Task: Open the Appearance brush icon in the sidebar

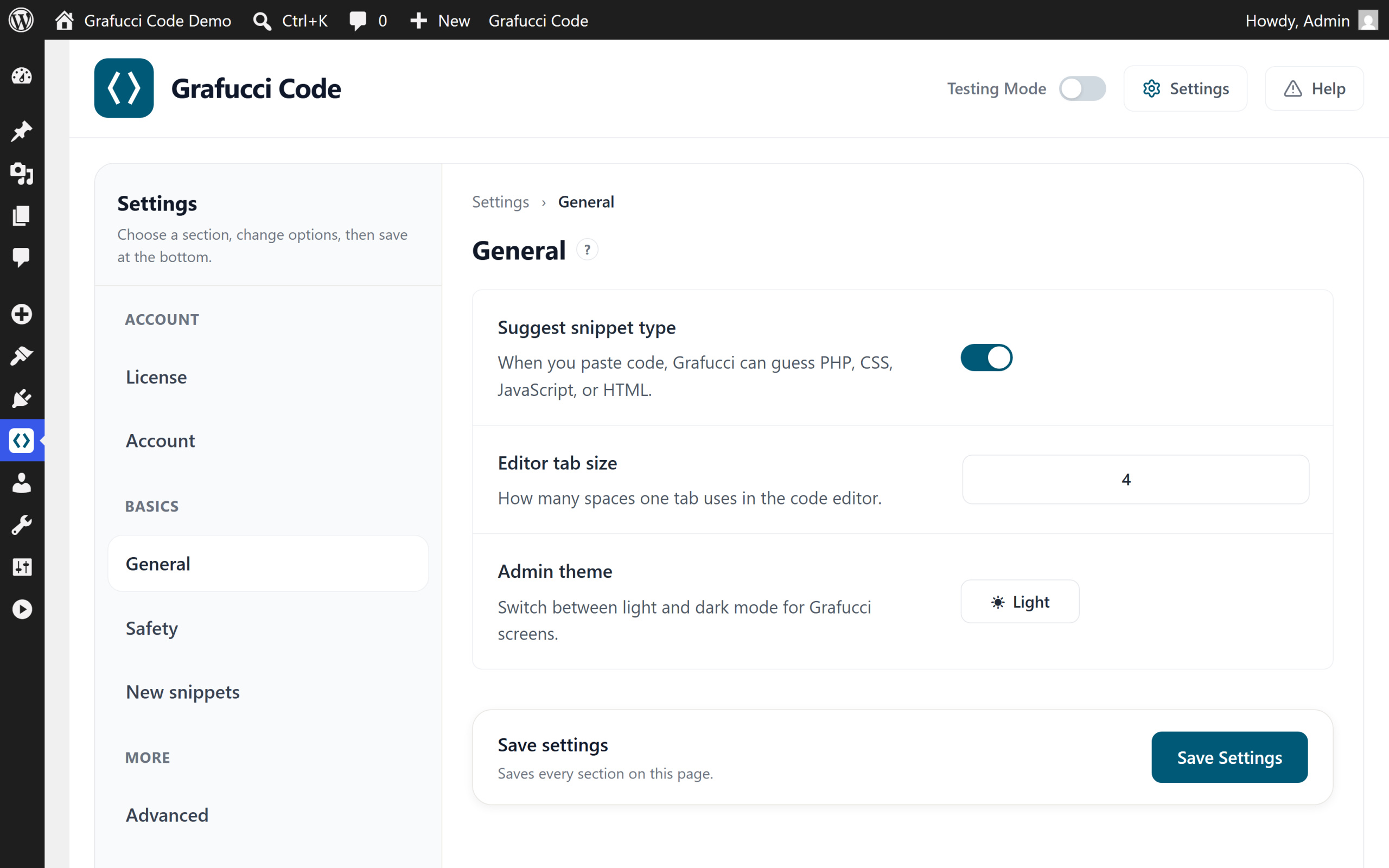Action: click(x=22, y=356)
